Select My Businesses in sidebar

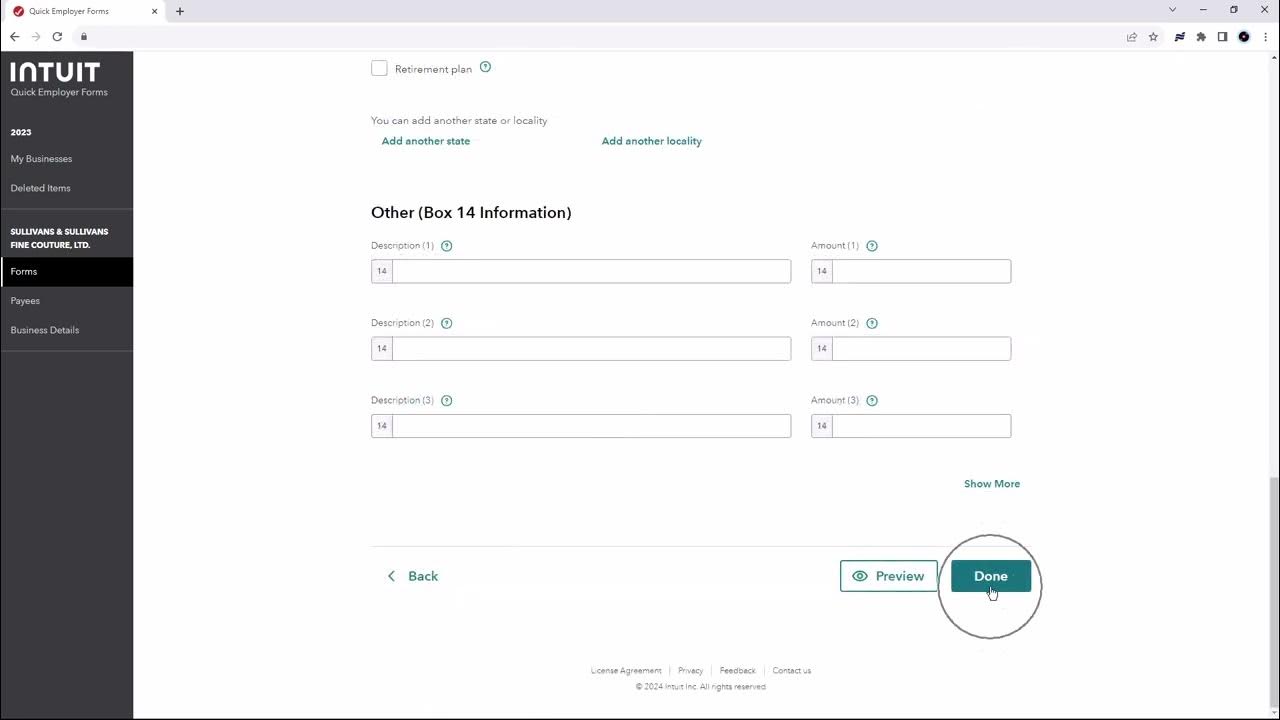(x=41, y=159)
